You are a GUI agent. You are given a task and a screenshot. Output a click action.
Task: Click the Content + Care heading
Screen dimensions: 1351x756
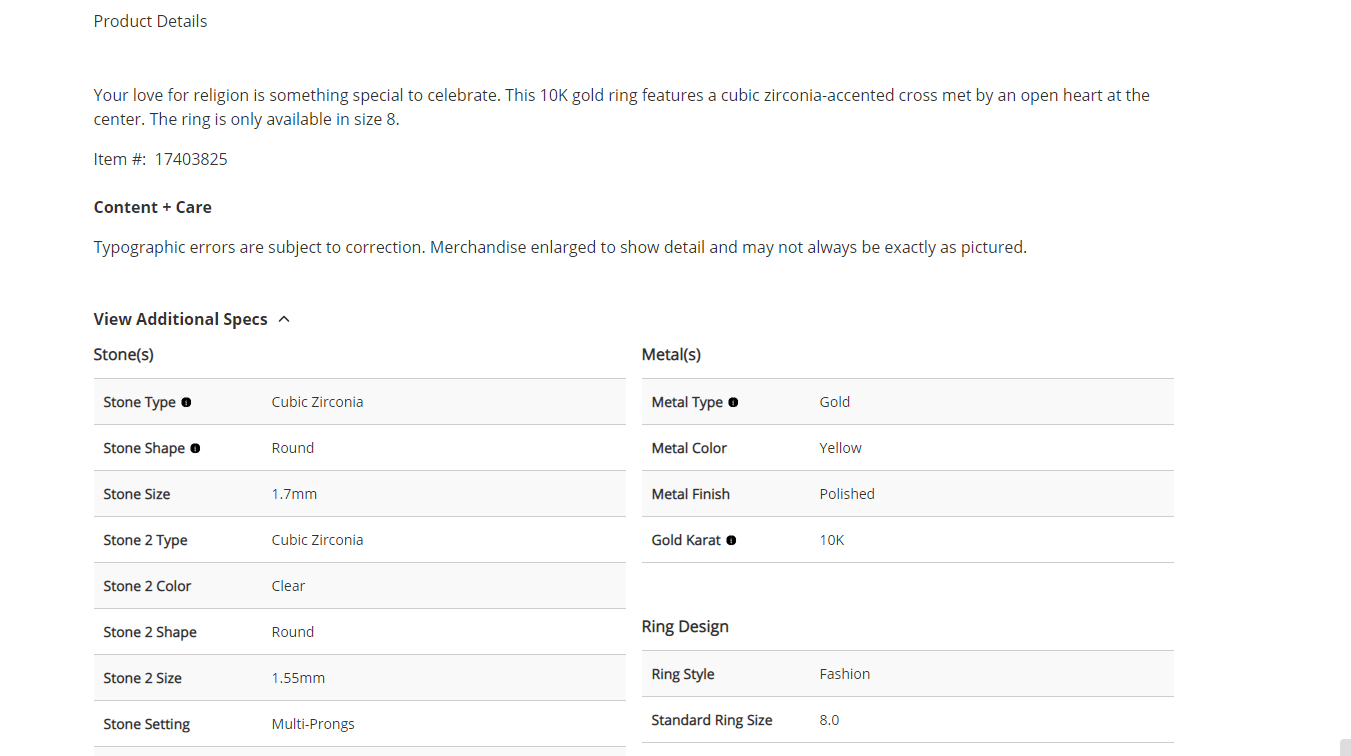[x=152, y=207]
